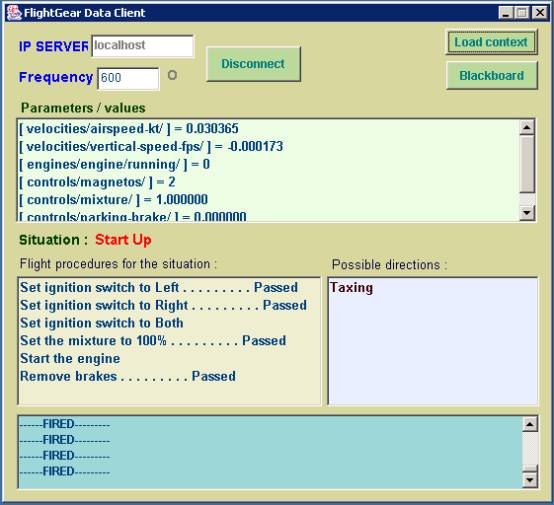This screenshot has width=554, height=505.
Task: Select 'Start the engine' procedure line
Action: 70,359
